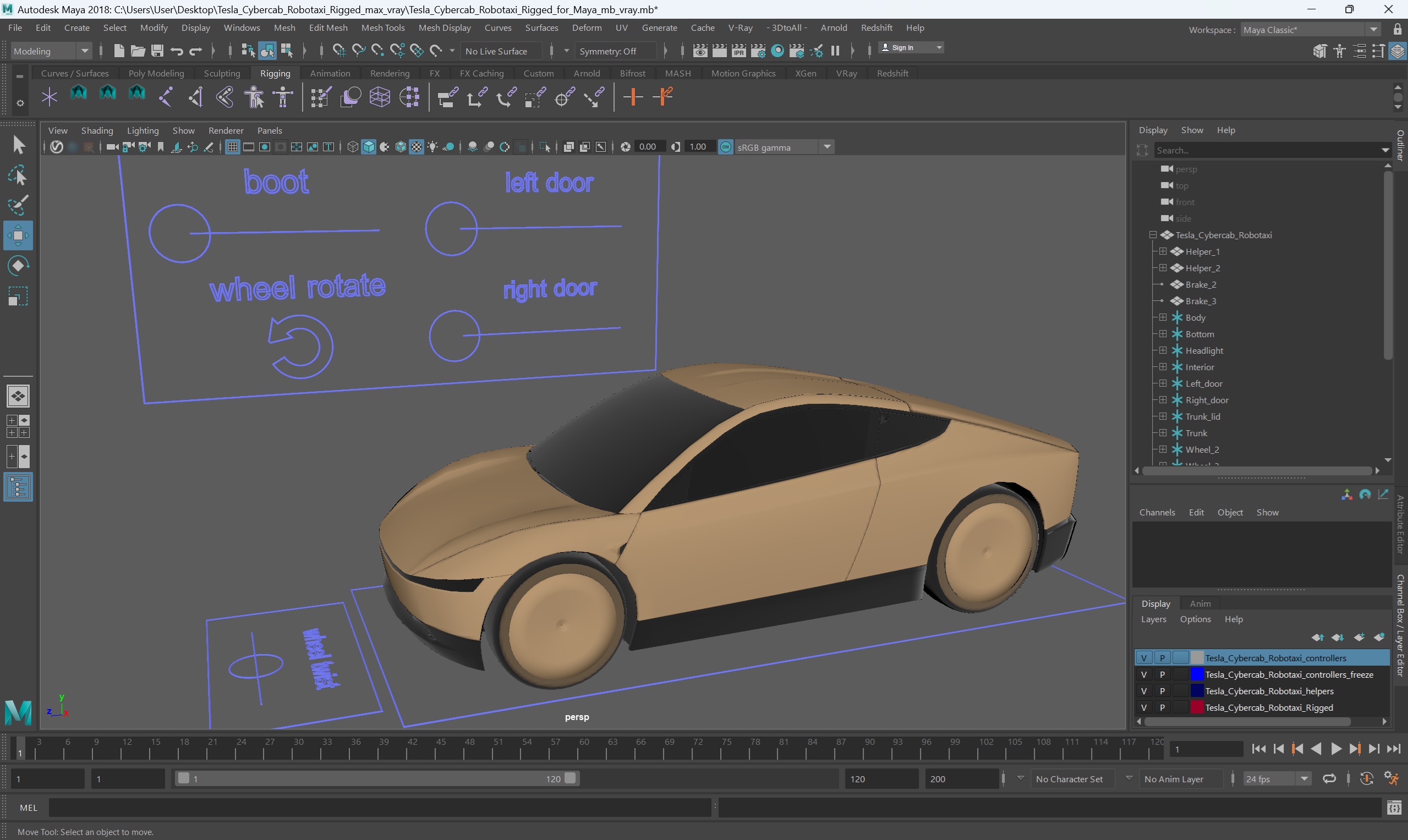
Task: Toggle playback P of Tesla_Cybercab_Robotaxi_Rigged layer
Action: click(1162, 707)
